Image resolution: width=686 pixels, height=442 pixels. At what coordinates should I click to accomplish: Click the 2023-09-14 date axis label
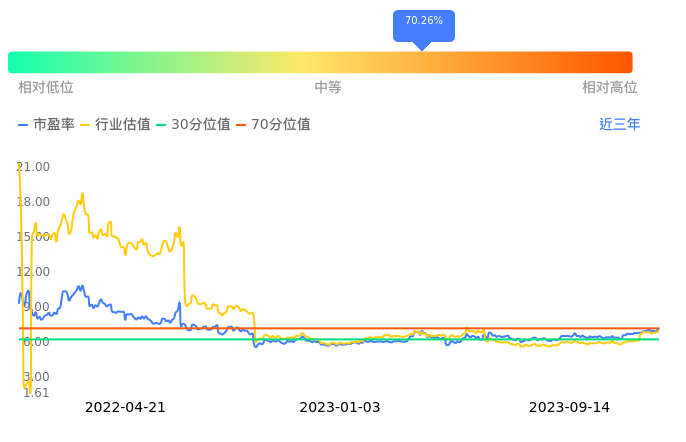(x=569, y=408)
